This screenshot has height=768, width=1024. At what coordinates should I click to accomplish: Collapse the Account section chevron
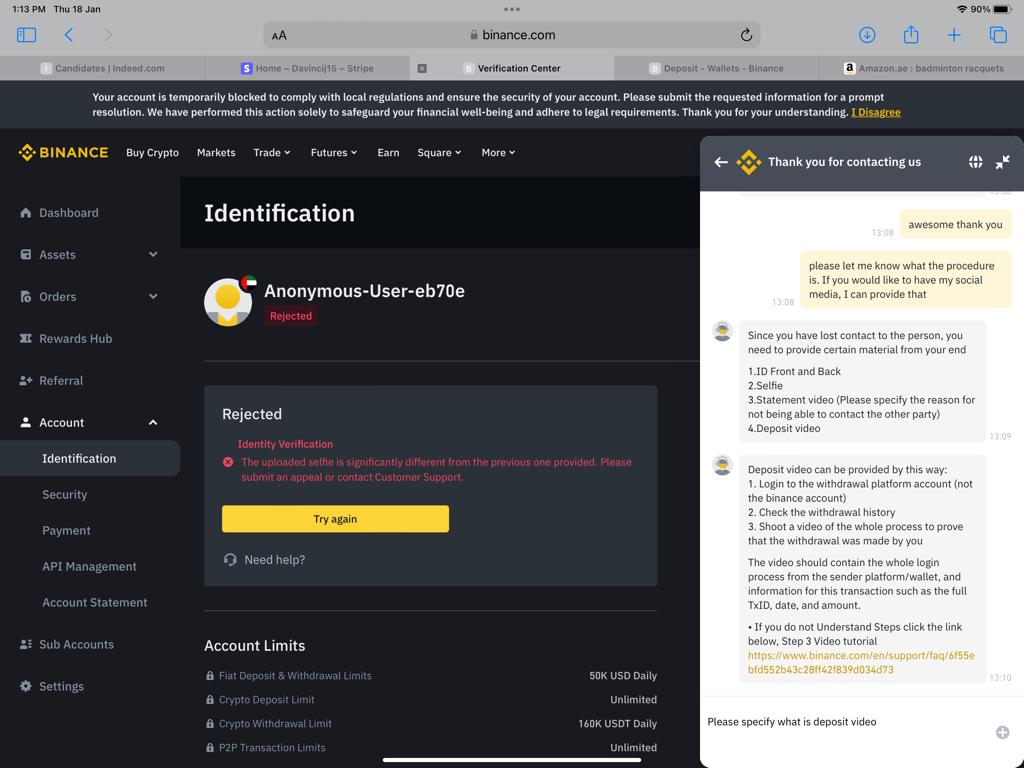click(153, 423)
